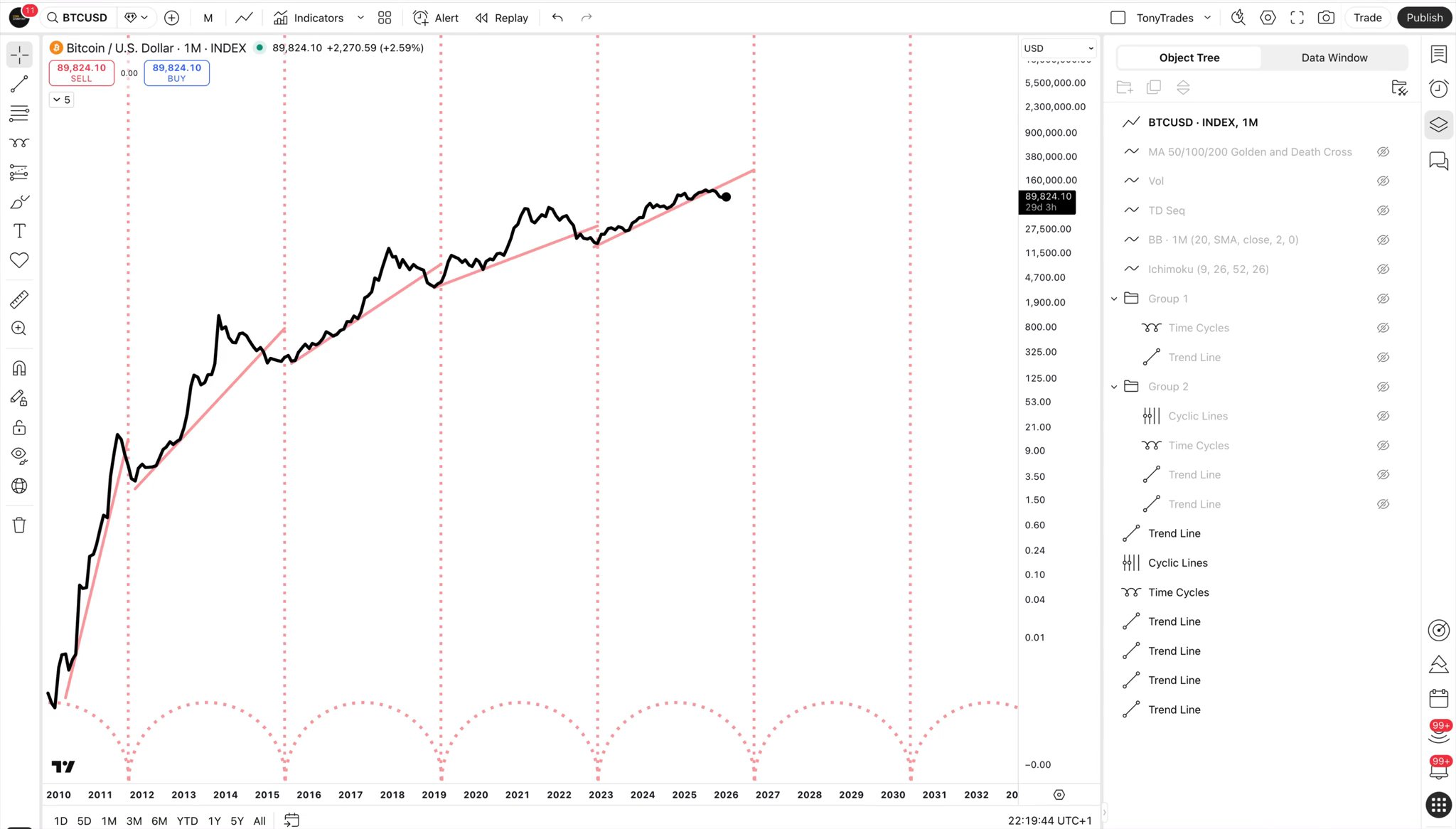Select the text annotation tool
Viewport: 1456px width, 829px height.
pos(19,231)
